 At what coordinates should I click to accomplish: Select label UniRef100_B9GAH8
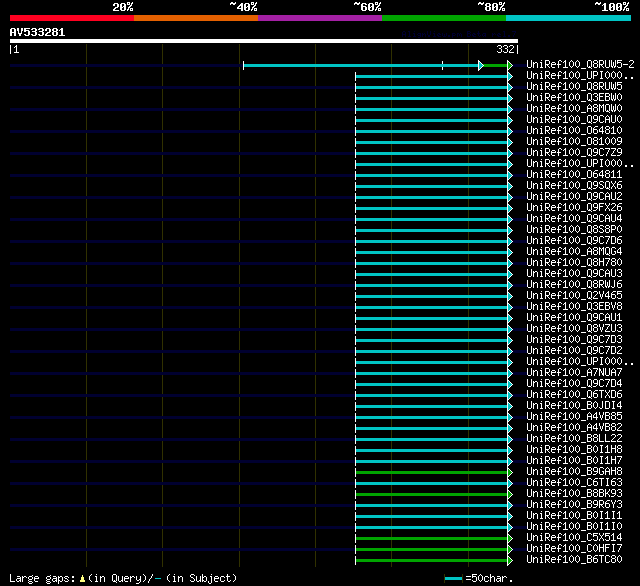pos(574,472)
